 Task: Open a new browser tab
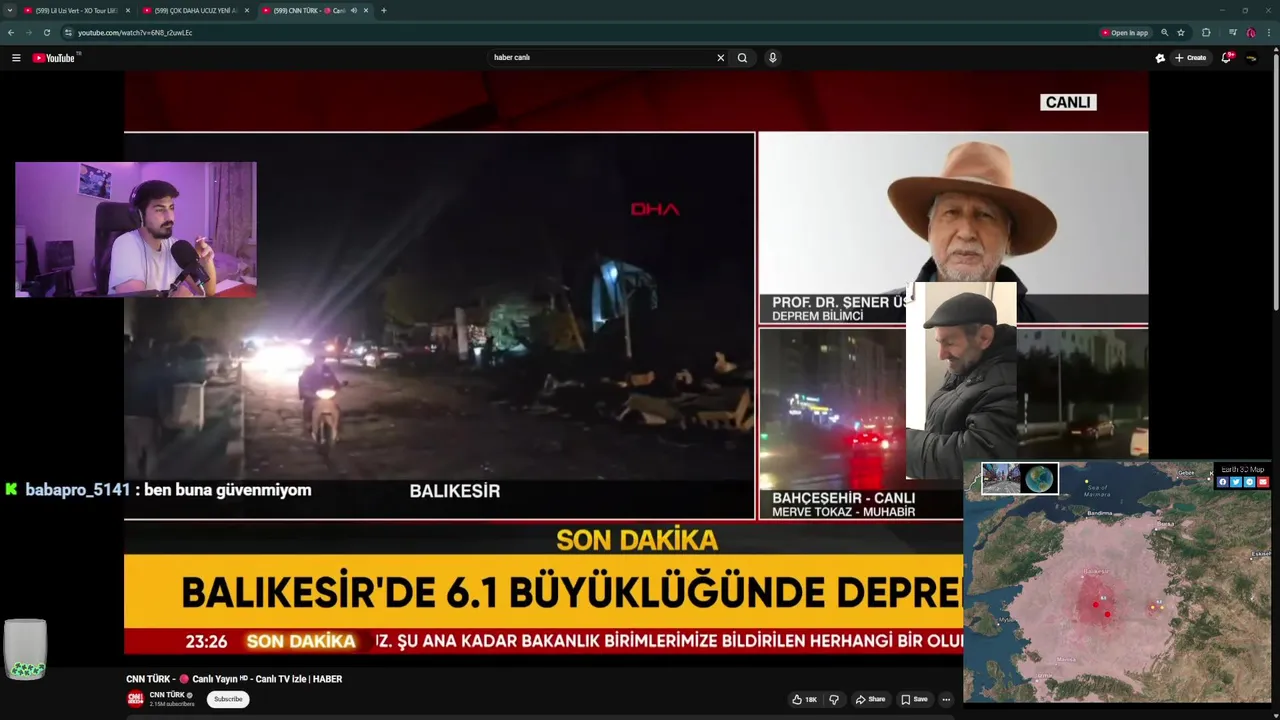tap(384, 10)
